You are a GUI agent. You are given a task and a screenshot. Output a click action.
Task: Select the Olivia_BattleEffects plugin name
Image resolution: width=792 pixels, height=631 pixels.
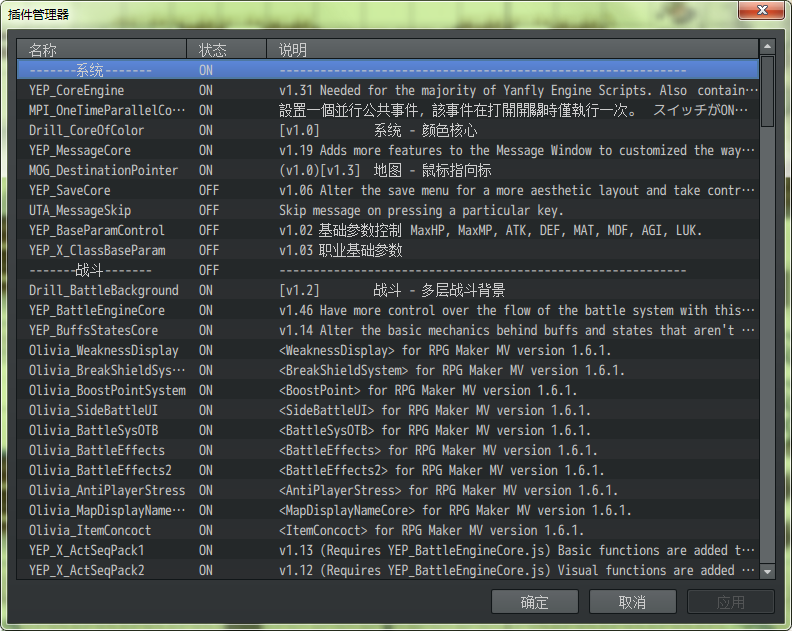pyautogui.click(x=96, y=450)
